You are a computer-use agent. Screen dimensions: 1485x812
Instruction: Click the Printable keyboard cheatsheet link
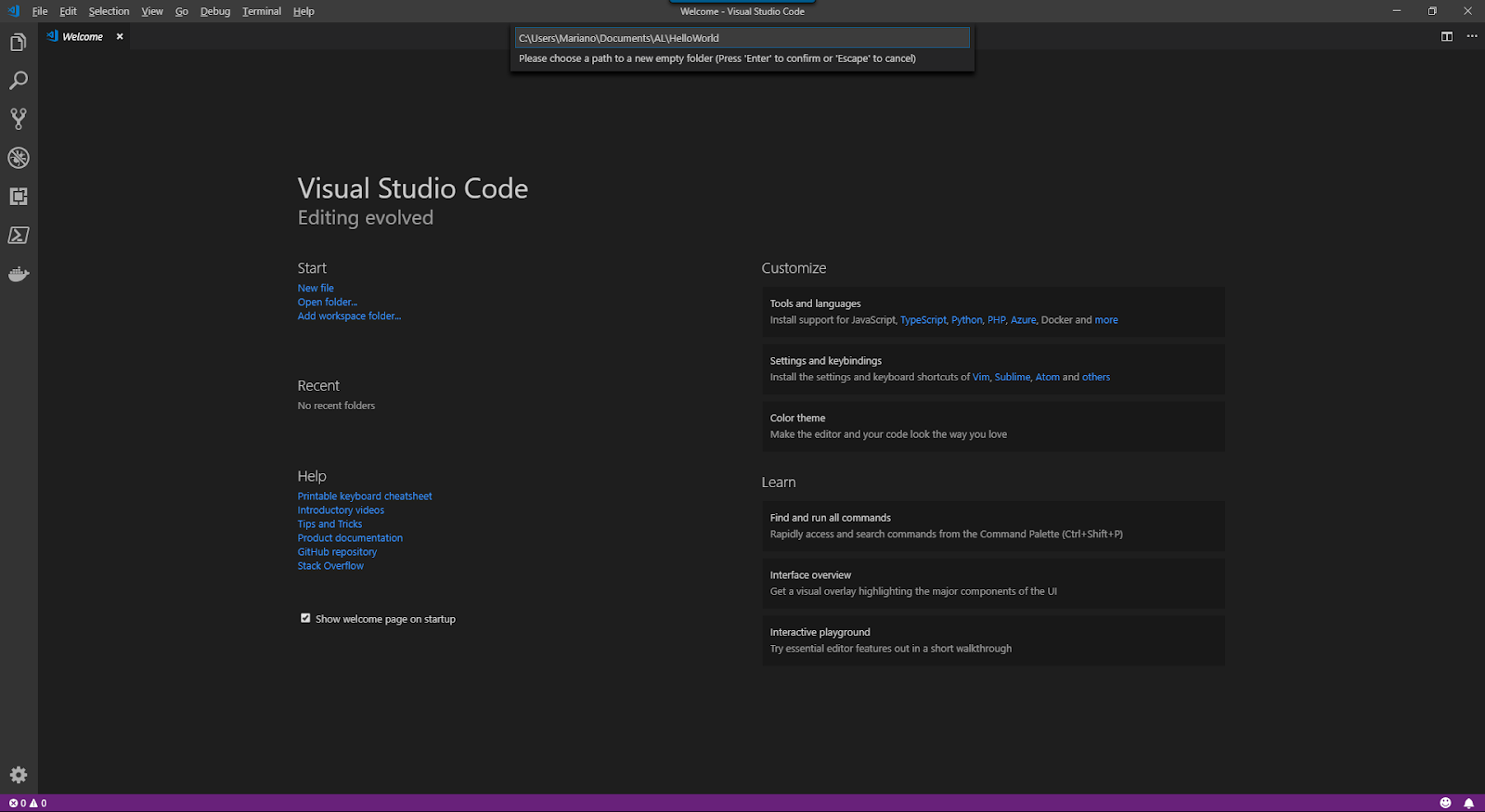[x=365, y=496]
